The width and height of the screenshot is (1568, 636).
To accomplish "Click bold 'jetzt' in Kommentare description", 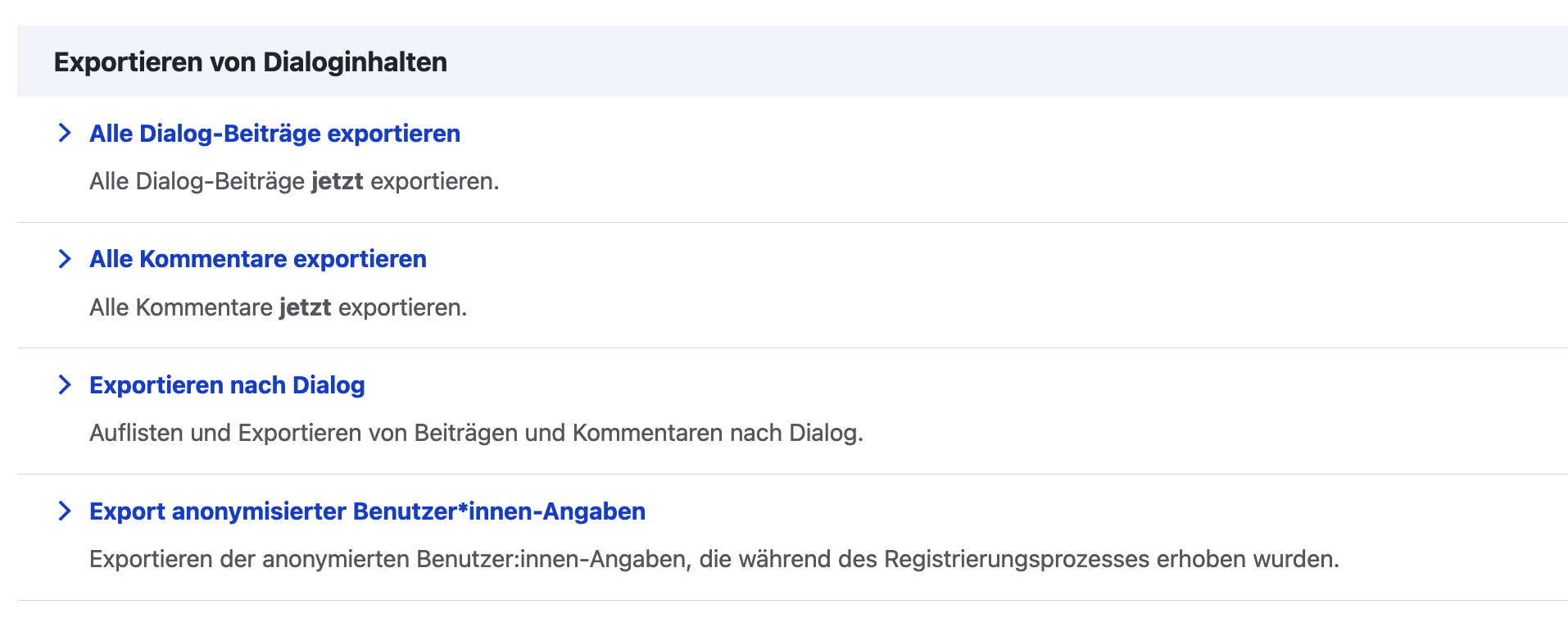I will [x=305, y=307].
